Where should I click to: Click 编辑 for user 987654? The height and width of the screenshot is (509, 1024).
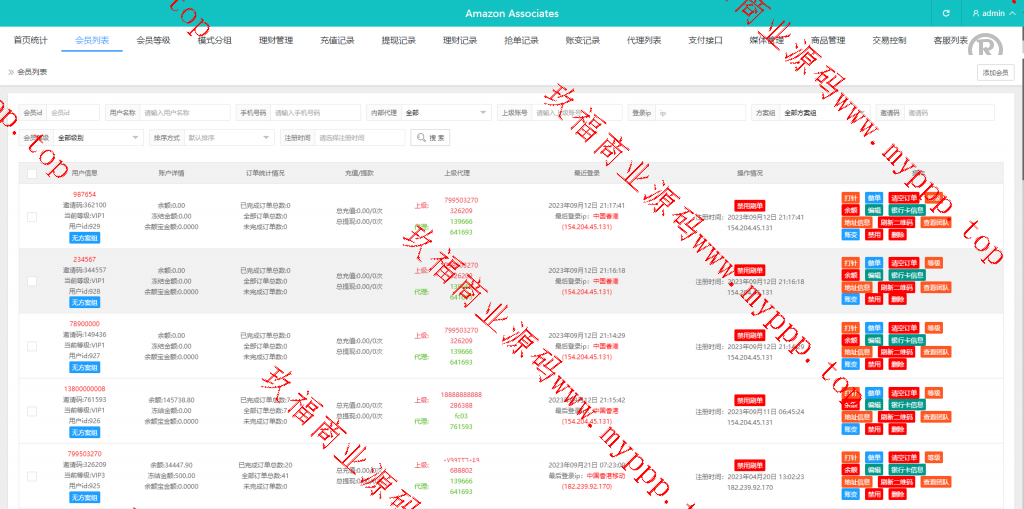874,210
